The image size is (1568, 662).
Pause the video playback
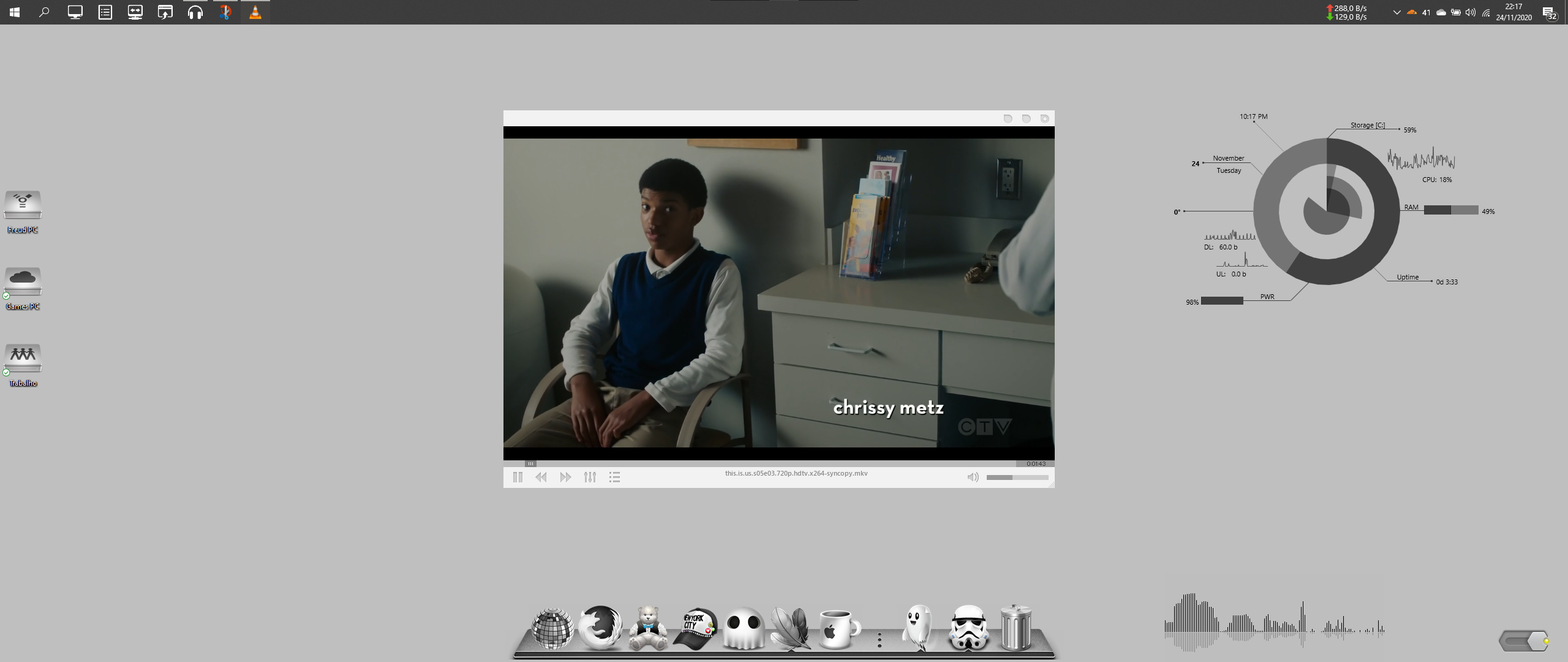click(x=518, y=477)
